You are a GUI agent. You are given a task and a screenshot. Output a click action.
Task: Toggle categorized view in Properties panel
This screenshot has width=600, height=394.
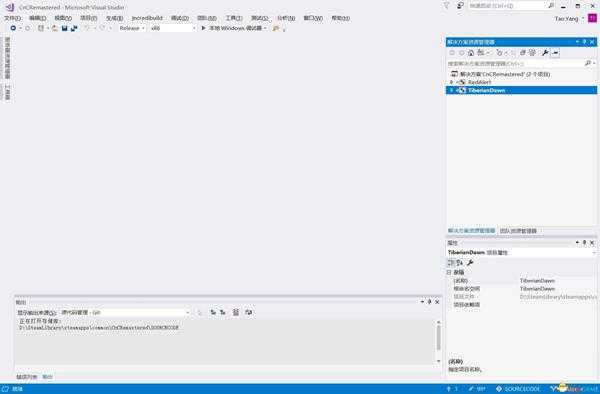click(x=451, y=263)
